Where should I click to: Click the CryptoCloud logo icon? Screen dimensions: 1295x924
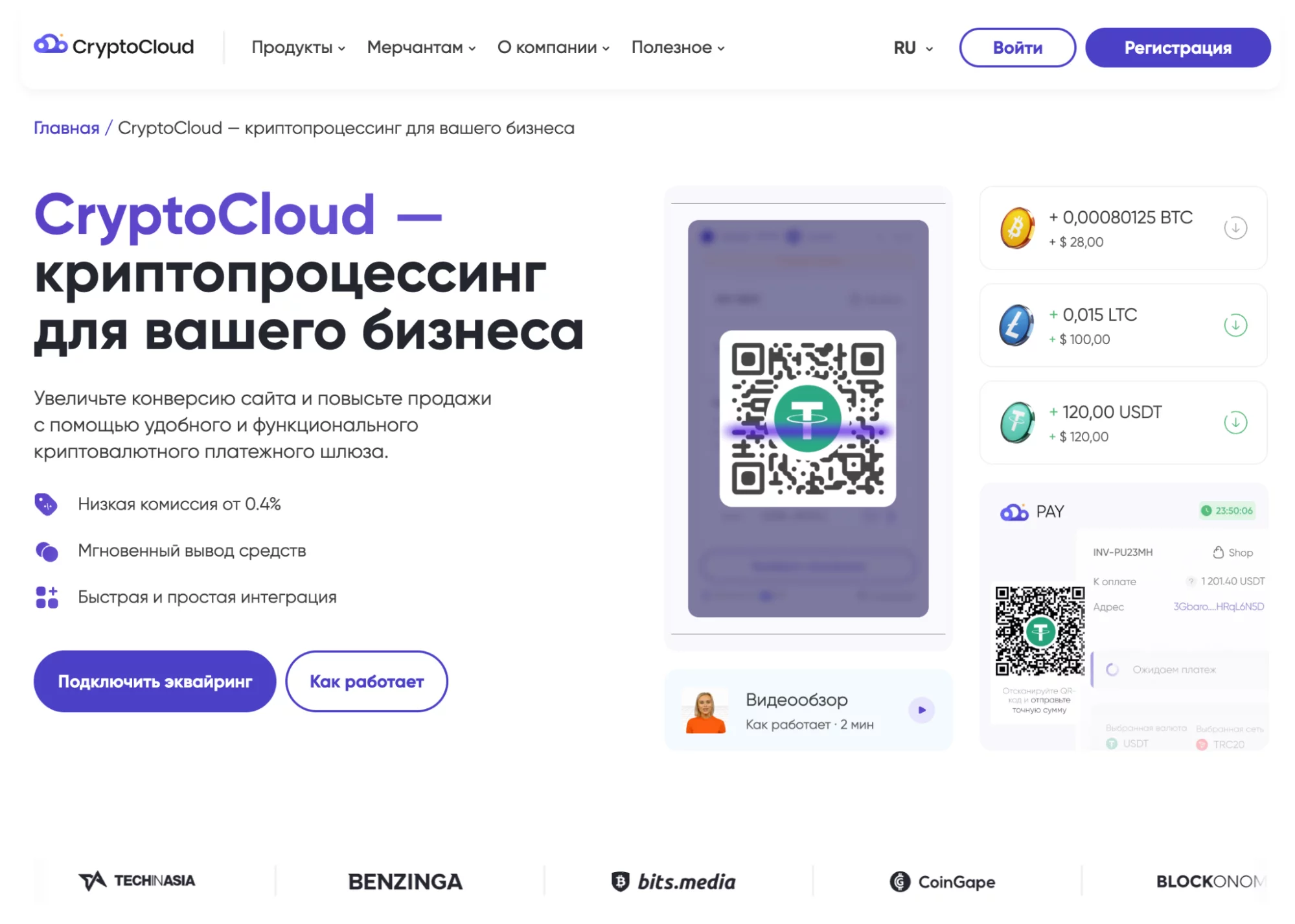51,44
